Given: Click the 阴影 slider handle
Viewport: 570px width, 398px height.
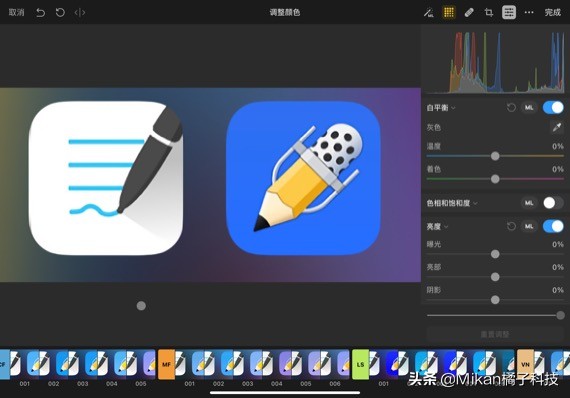Looking at the screenshot, I should [x=495, y=300].
